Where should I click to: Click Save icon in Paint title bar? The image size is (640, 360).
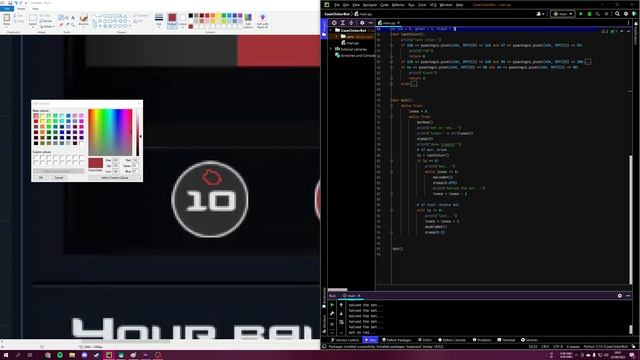tap(11, 3)
